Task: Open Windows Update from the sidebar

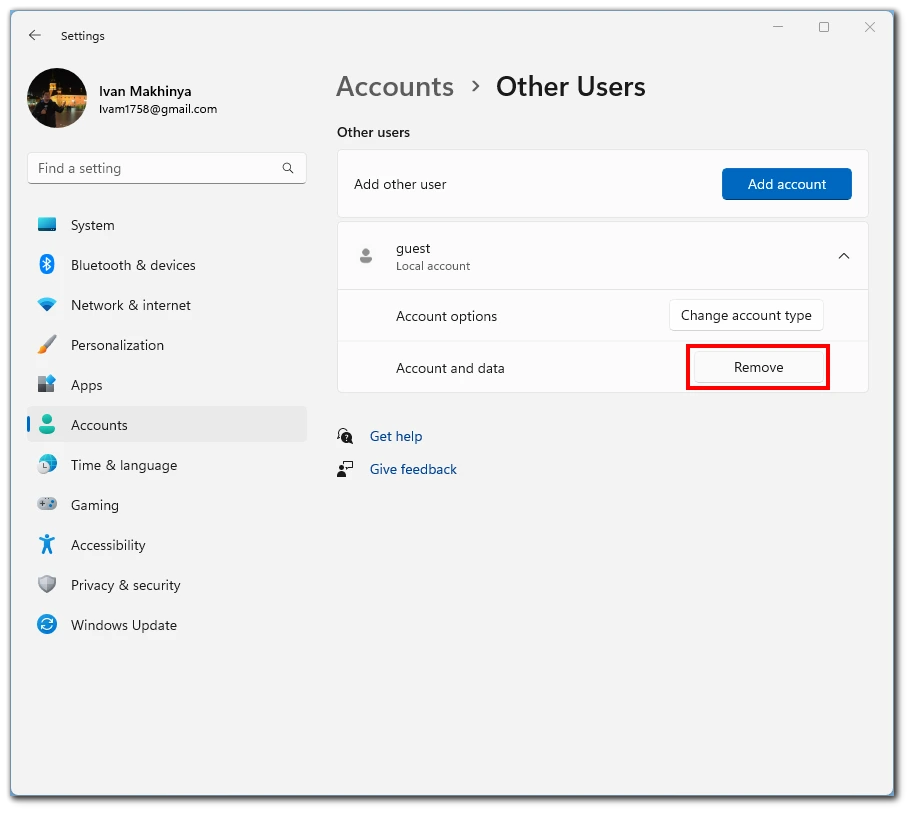Action: [x=123, y=625]
